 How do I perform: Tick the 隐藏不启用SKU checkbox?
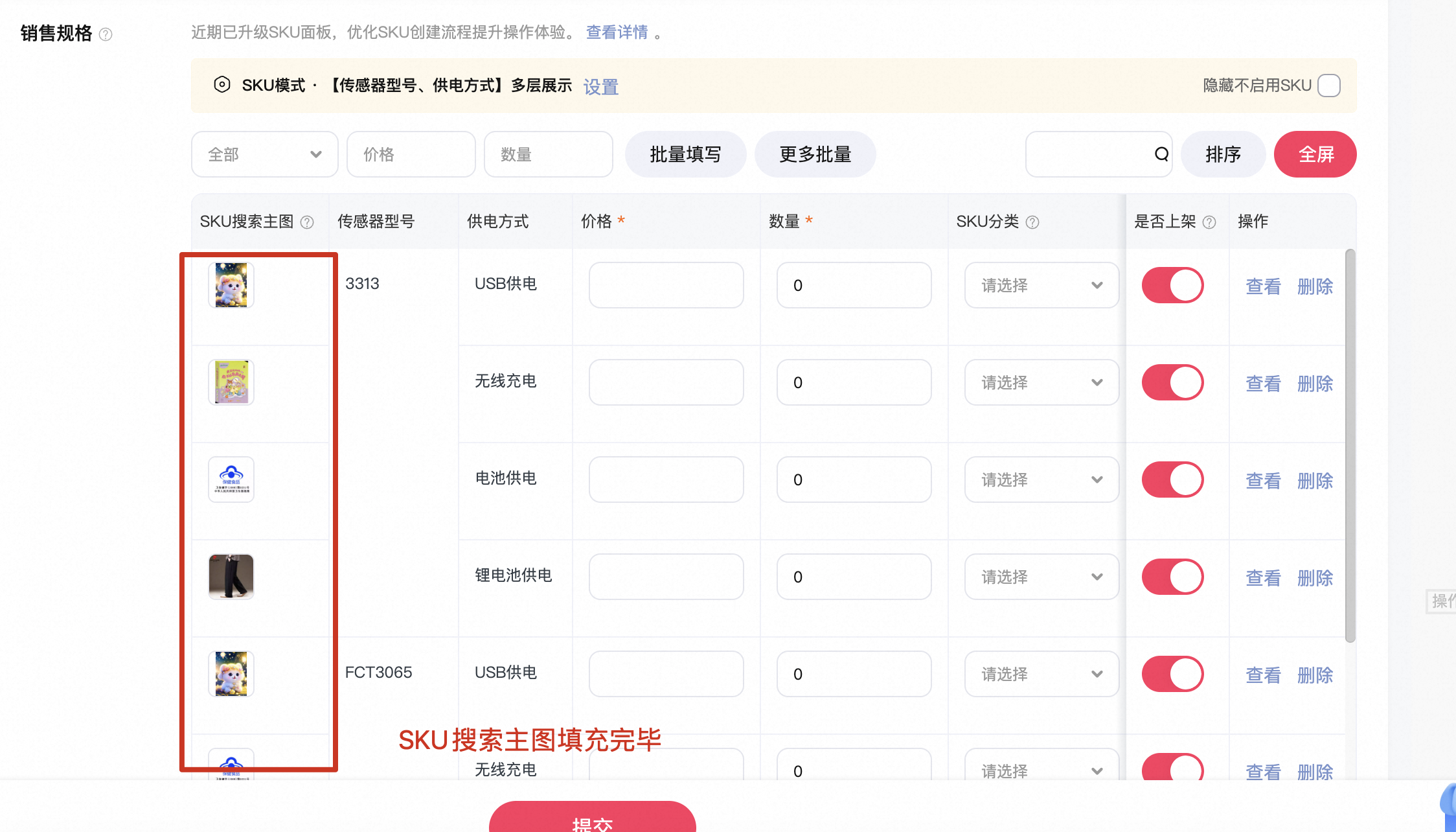coord(1329,86)
